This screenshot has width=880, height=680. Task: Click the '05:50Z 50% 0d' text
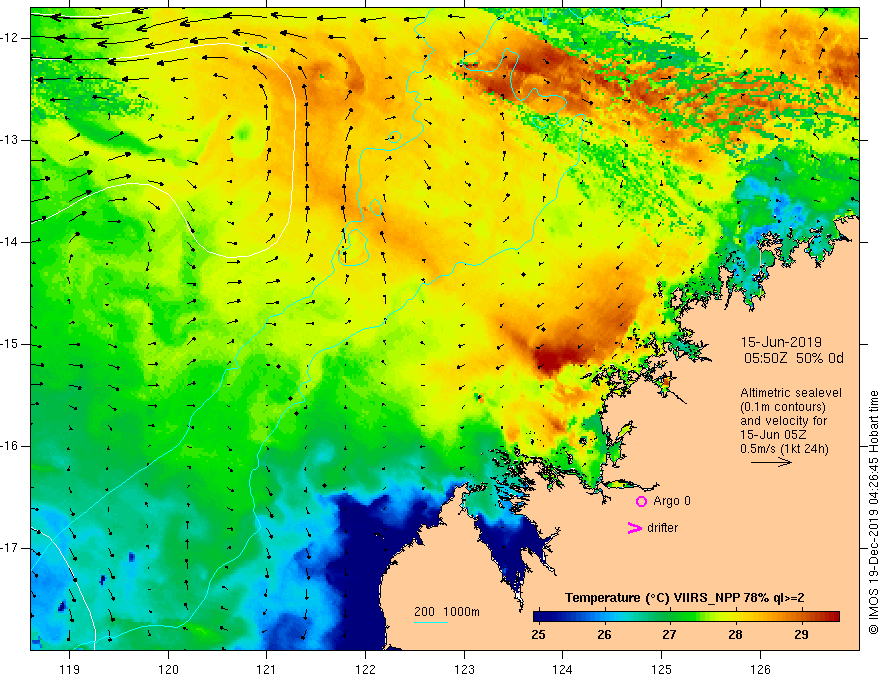pos(793,359)
